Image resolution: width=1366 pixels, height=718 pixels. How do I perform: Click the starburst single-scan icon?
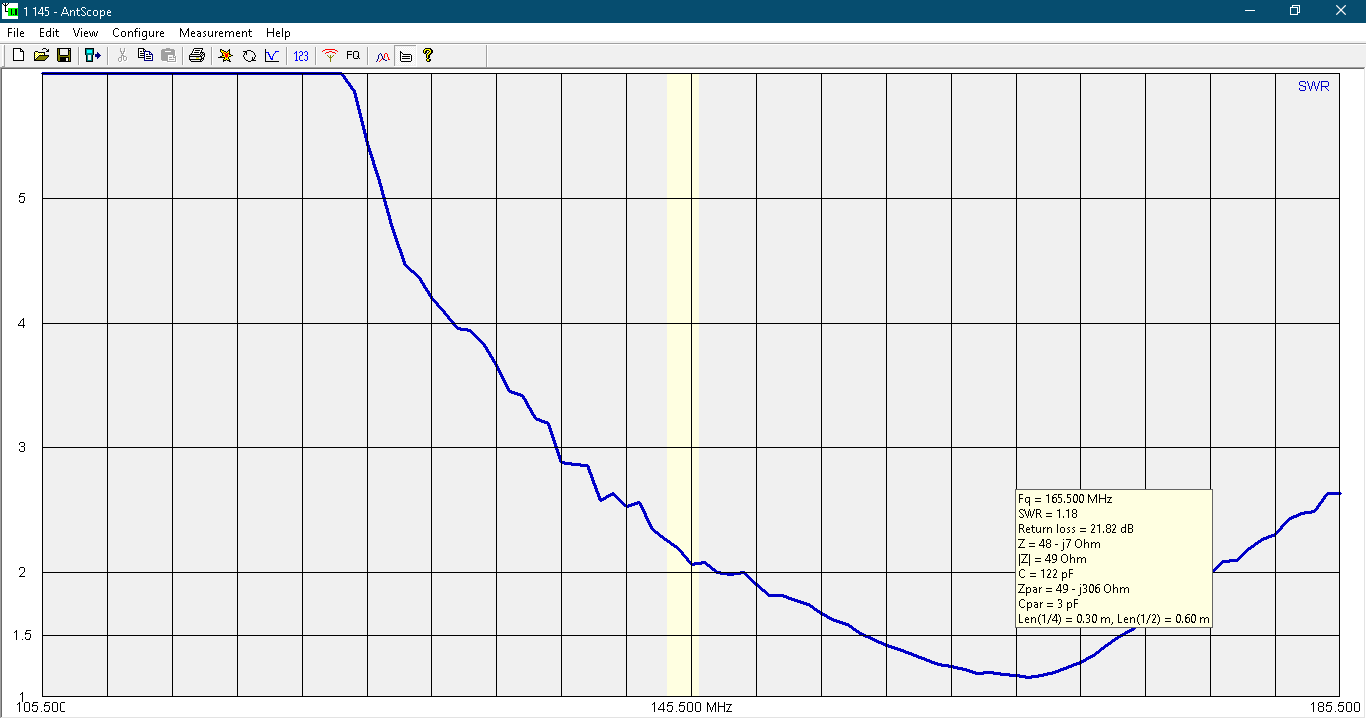click(226, 56)
